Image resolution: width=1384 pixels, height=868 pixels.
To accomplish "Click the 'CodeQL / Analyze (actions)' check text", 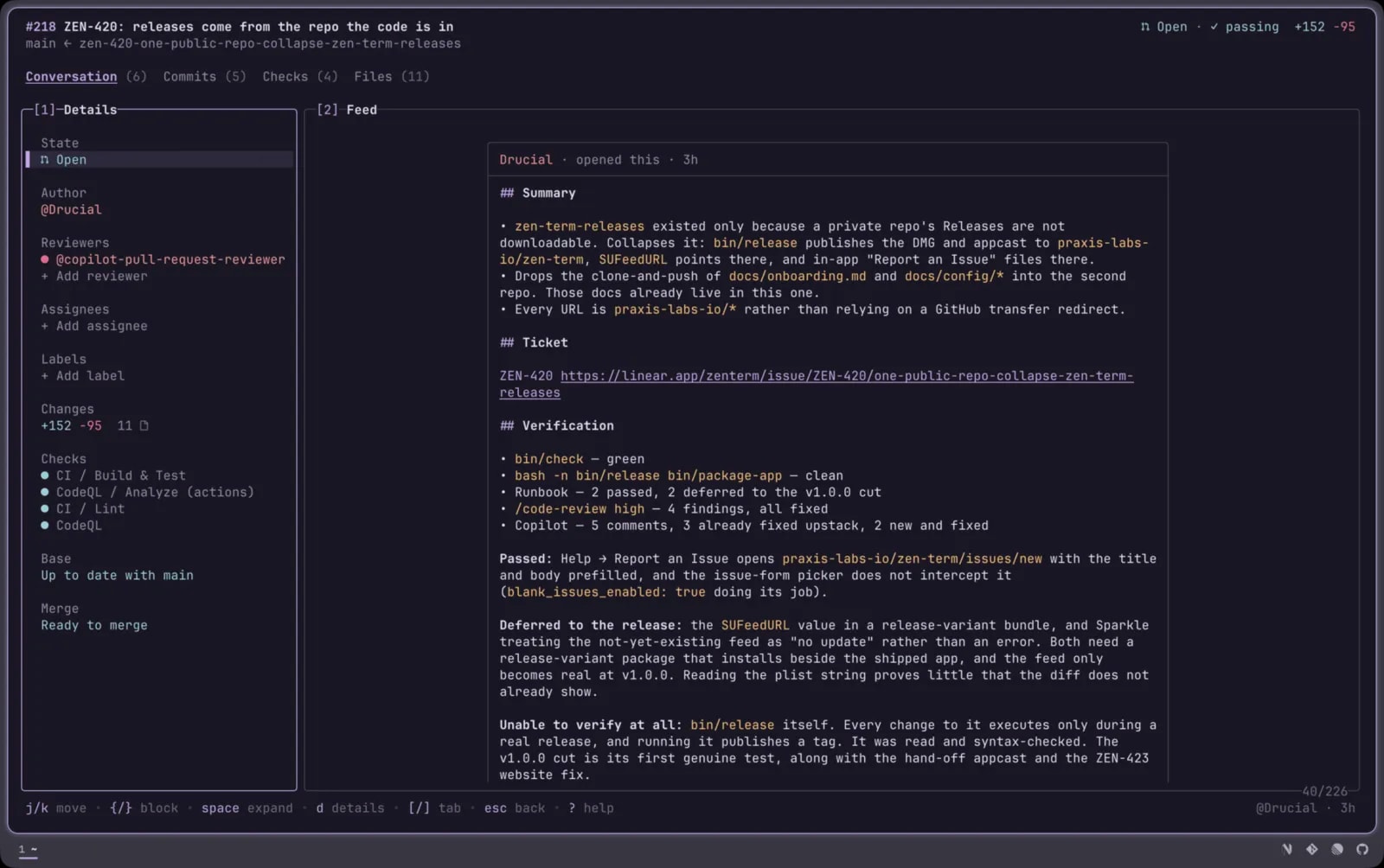I will tap(156, 492).
